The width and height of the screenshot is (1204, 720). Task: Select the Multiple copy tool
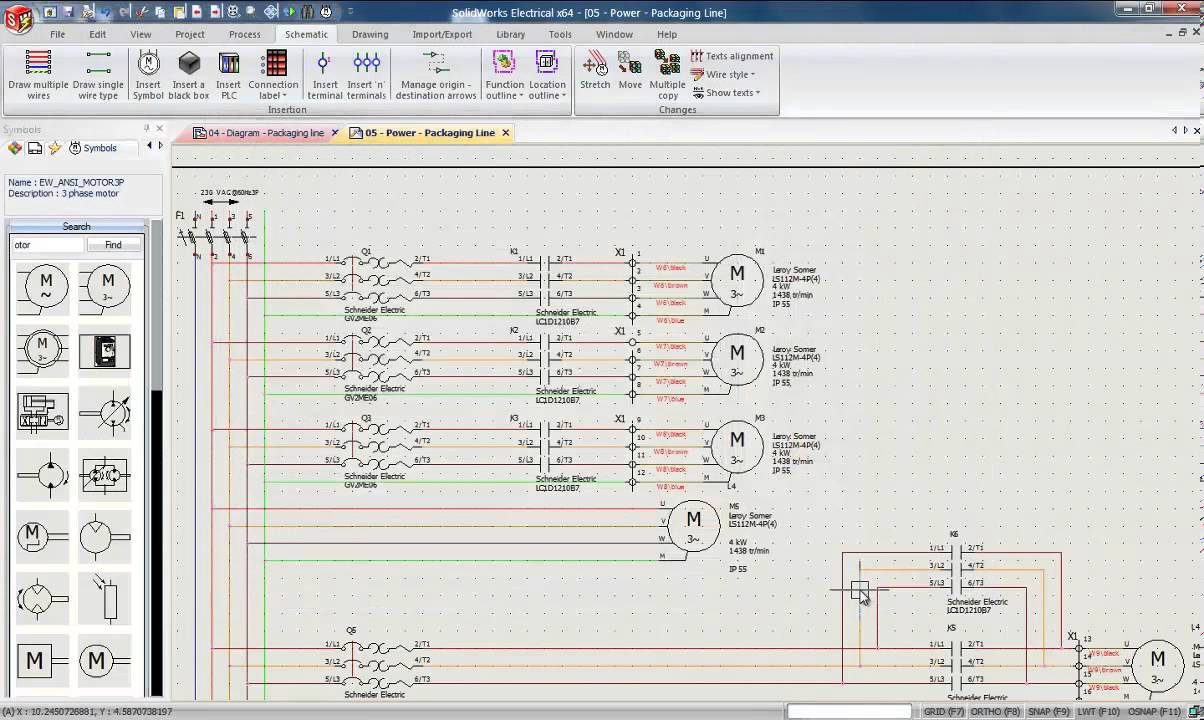pos(667,75)
